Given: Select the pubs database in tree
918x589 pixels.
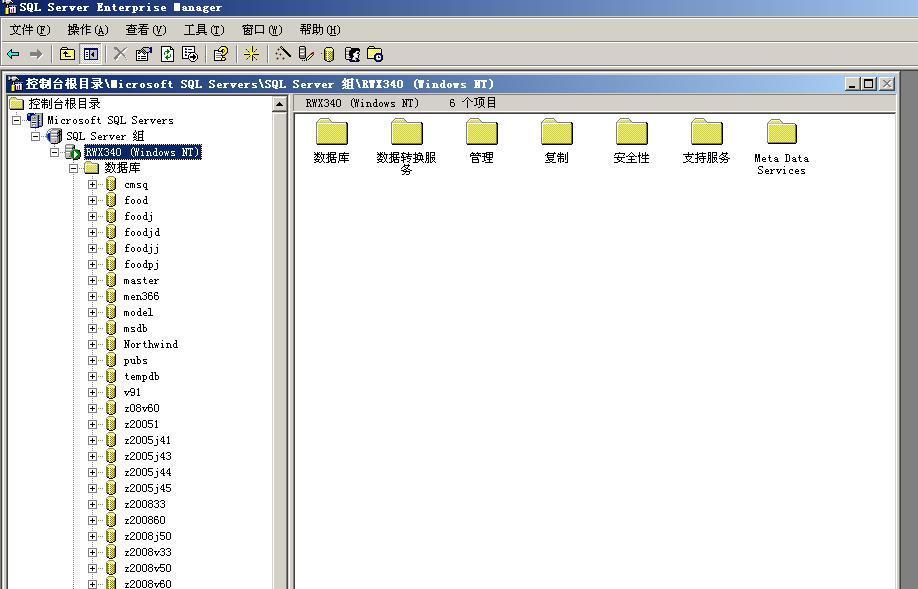Looking at the screenshot, I should [134, 360].
